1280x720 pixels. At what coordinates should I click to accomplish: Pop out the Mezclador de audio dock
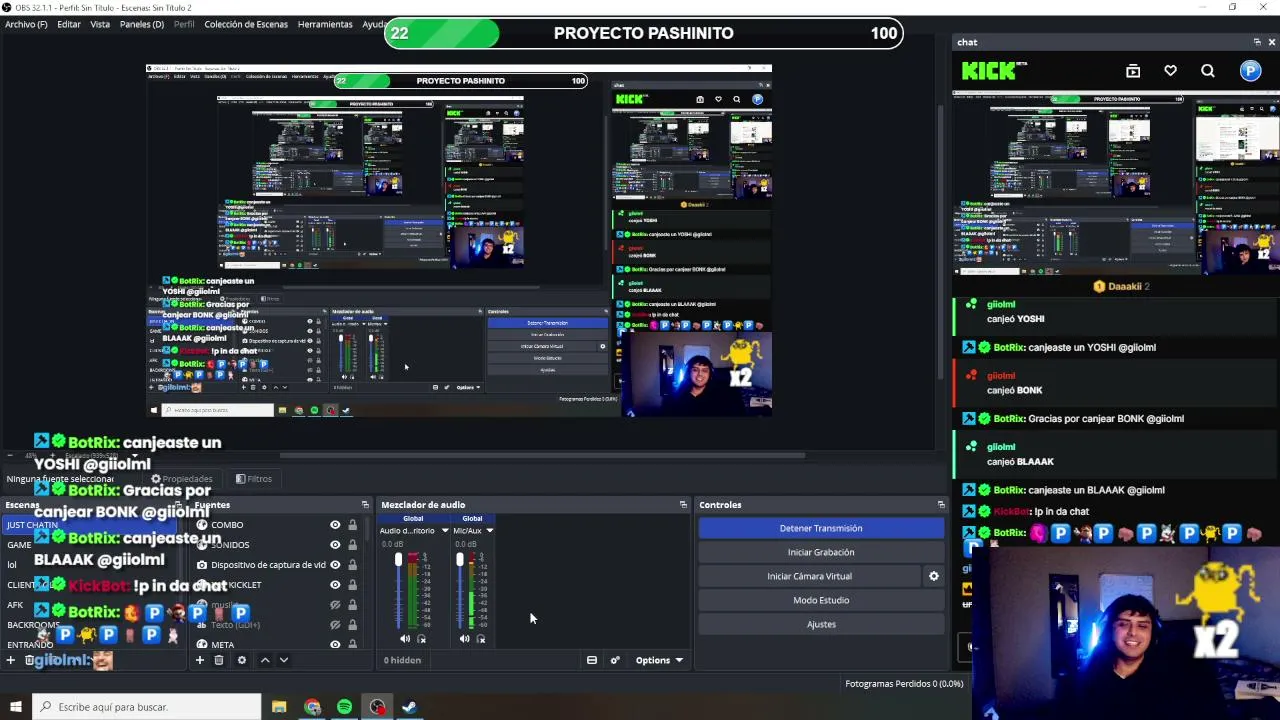coord(683,505)
